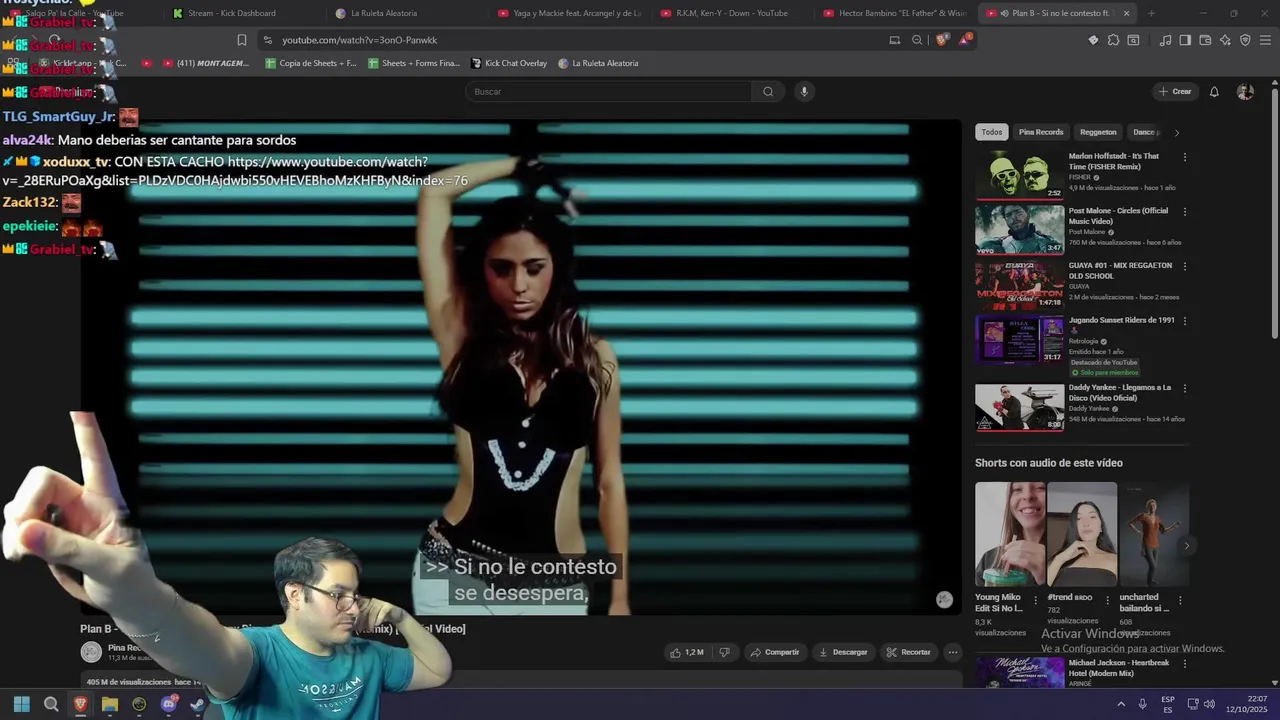
Task: Open Discord from the taskbar
Action: click(168, 704)
